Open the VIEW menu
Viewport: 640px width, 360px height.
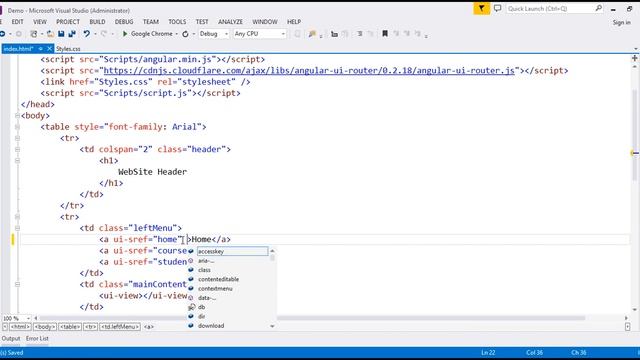coord(40,22)
